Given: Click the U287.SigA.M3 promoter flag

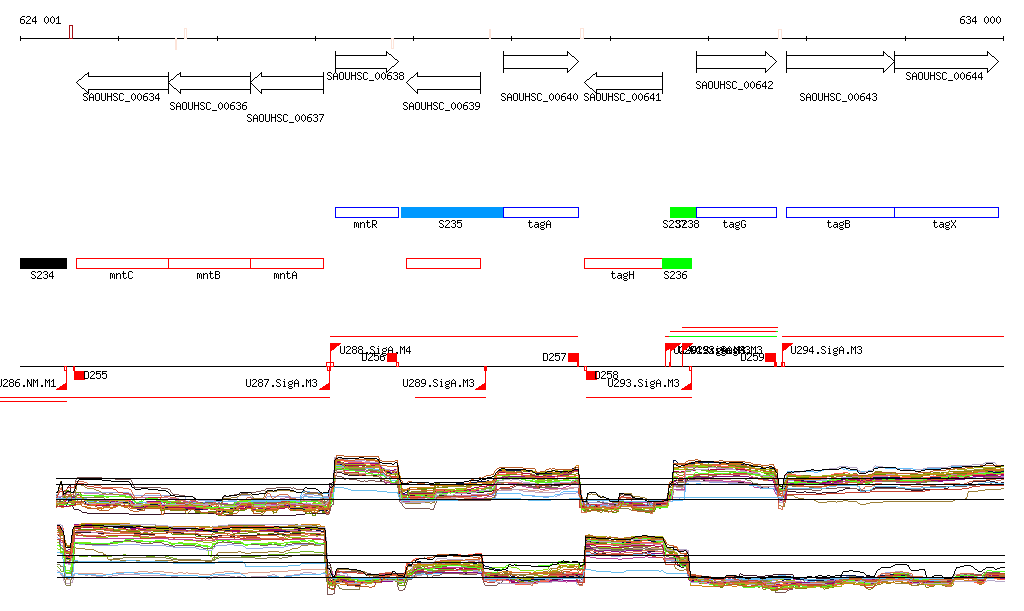Looking at the screenshot, I should [325, 385].
